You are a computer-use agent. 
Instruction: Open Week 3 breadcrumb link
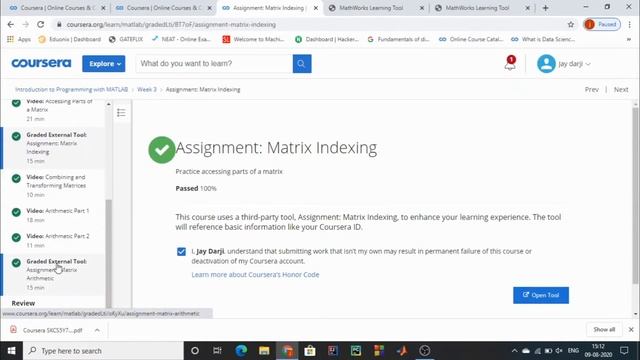[147, 89]
